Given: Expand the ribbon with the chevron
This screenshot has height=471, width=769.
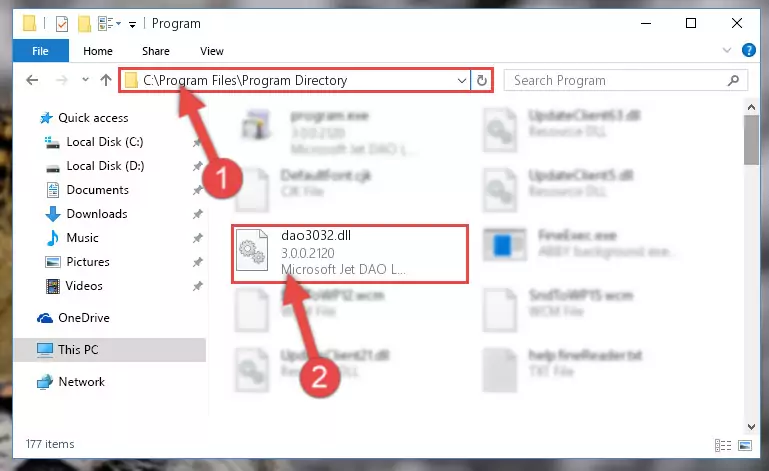Looking at the screenshot, I should tap(727, 50).
